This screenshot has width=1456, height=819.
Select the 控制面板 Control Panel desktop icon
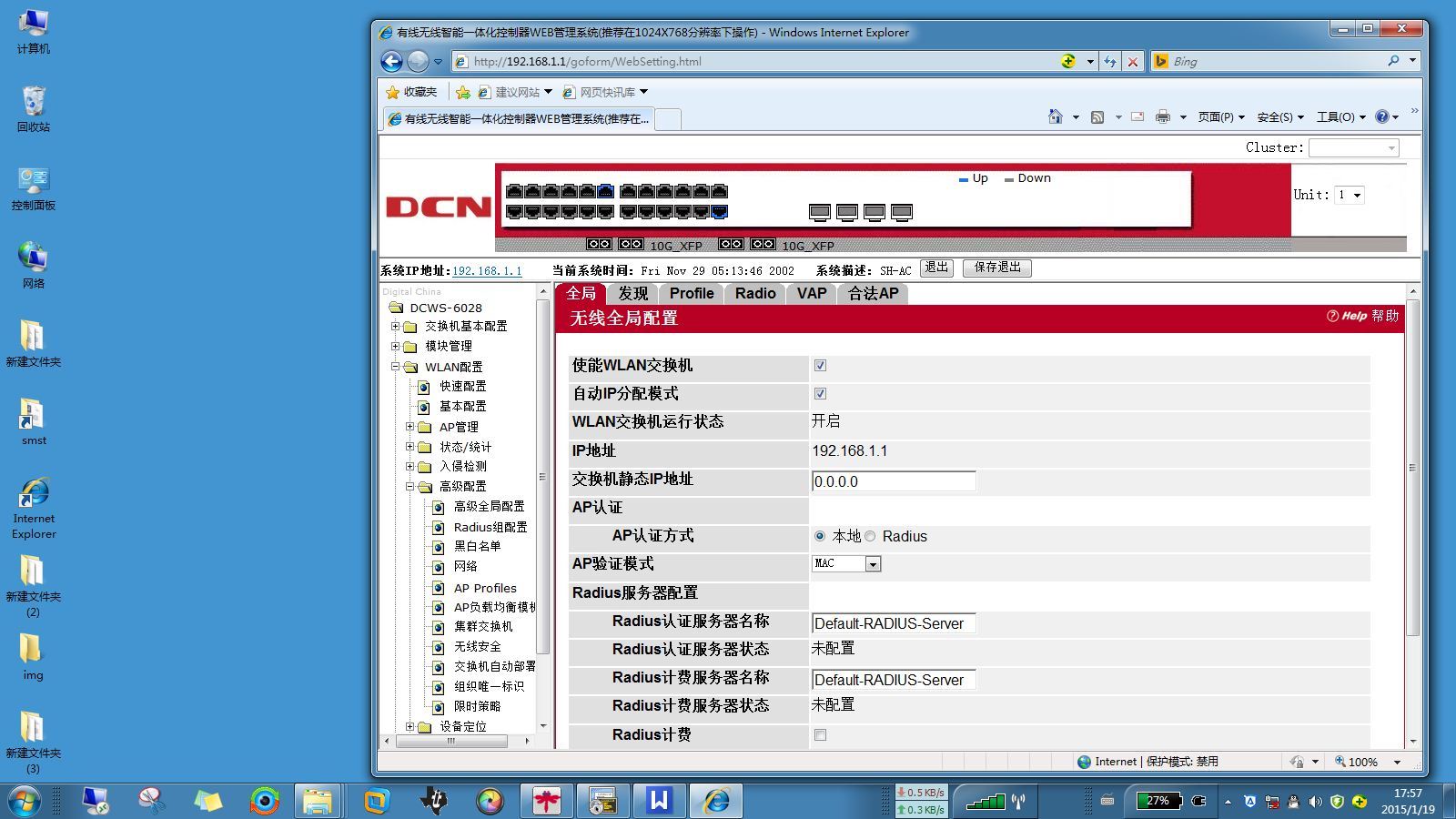point(34,187)
